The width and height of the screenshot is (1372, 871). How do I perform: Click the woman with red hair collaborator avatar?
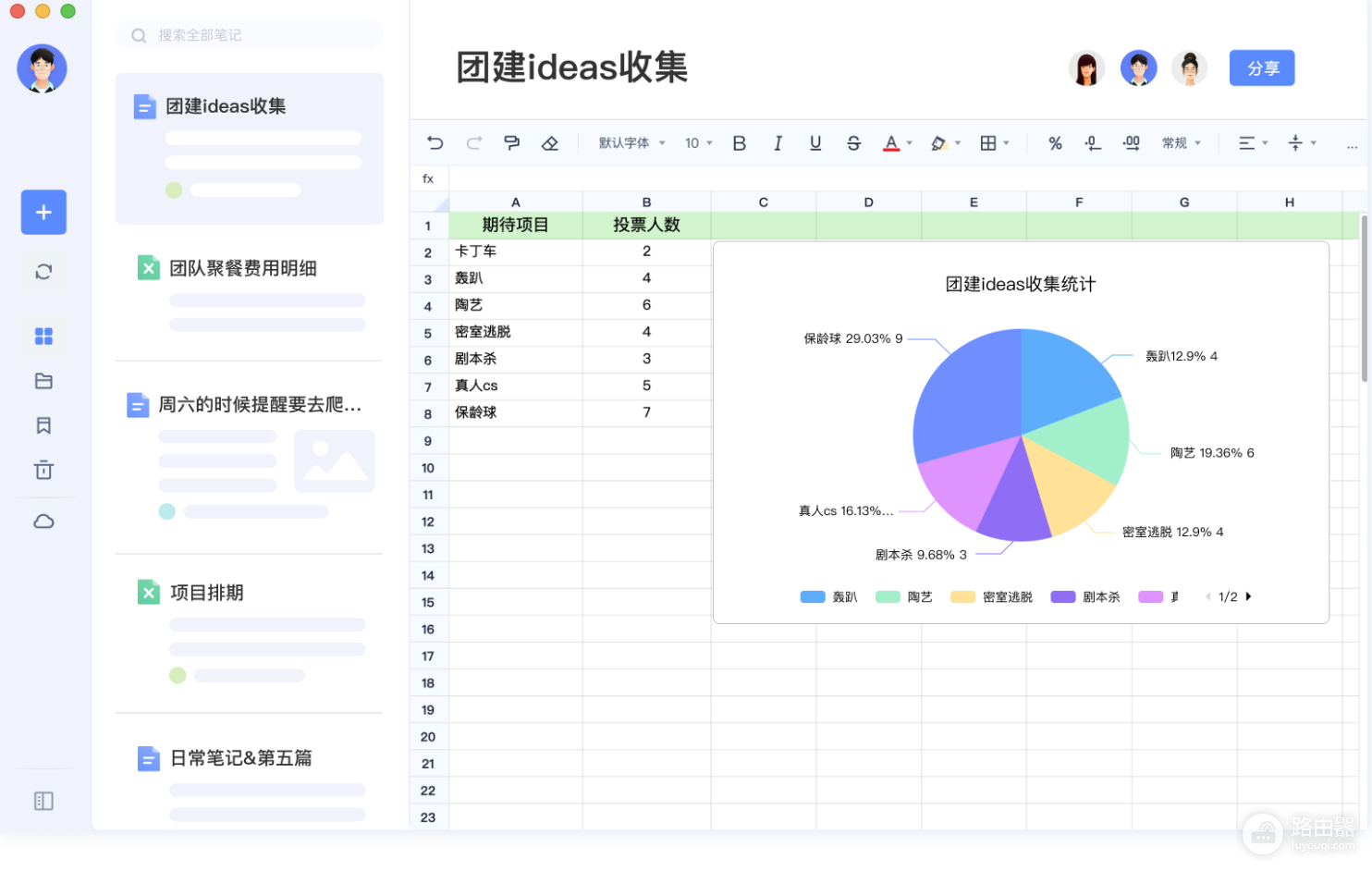(1087, 68)
